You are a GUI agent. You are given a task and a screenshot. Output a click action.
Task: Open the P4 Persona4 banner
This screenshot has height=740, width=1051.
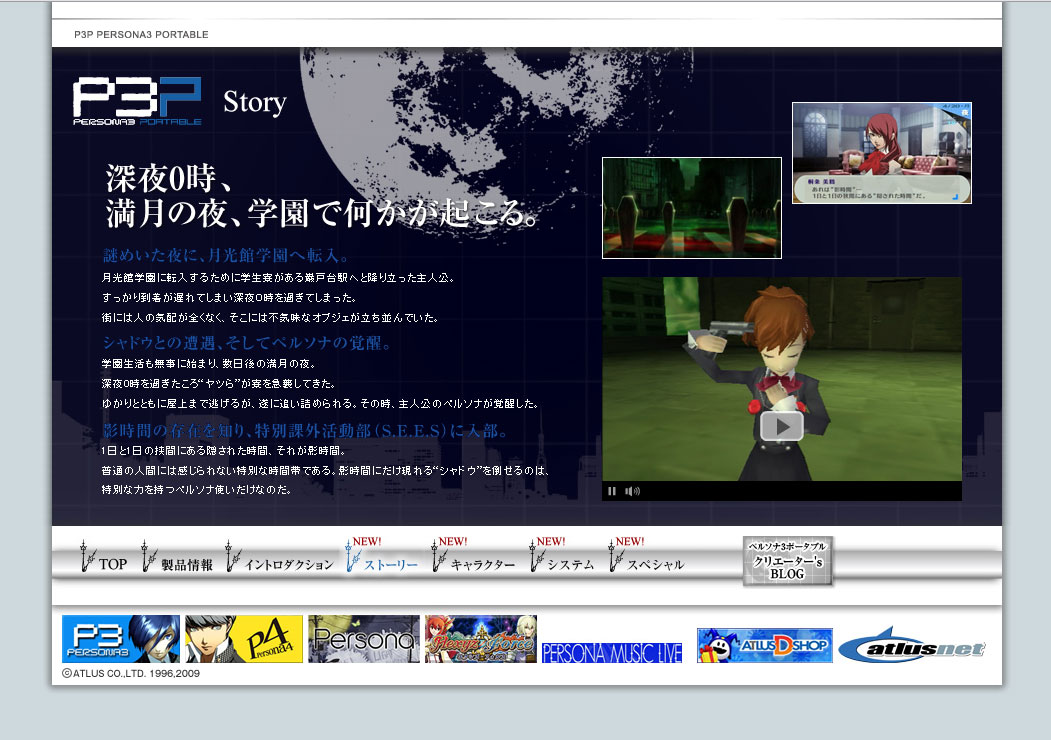click(x=244, y=639)
